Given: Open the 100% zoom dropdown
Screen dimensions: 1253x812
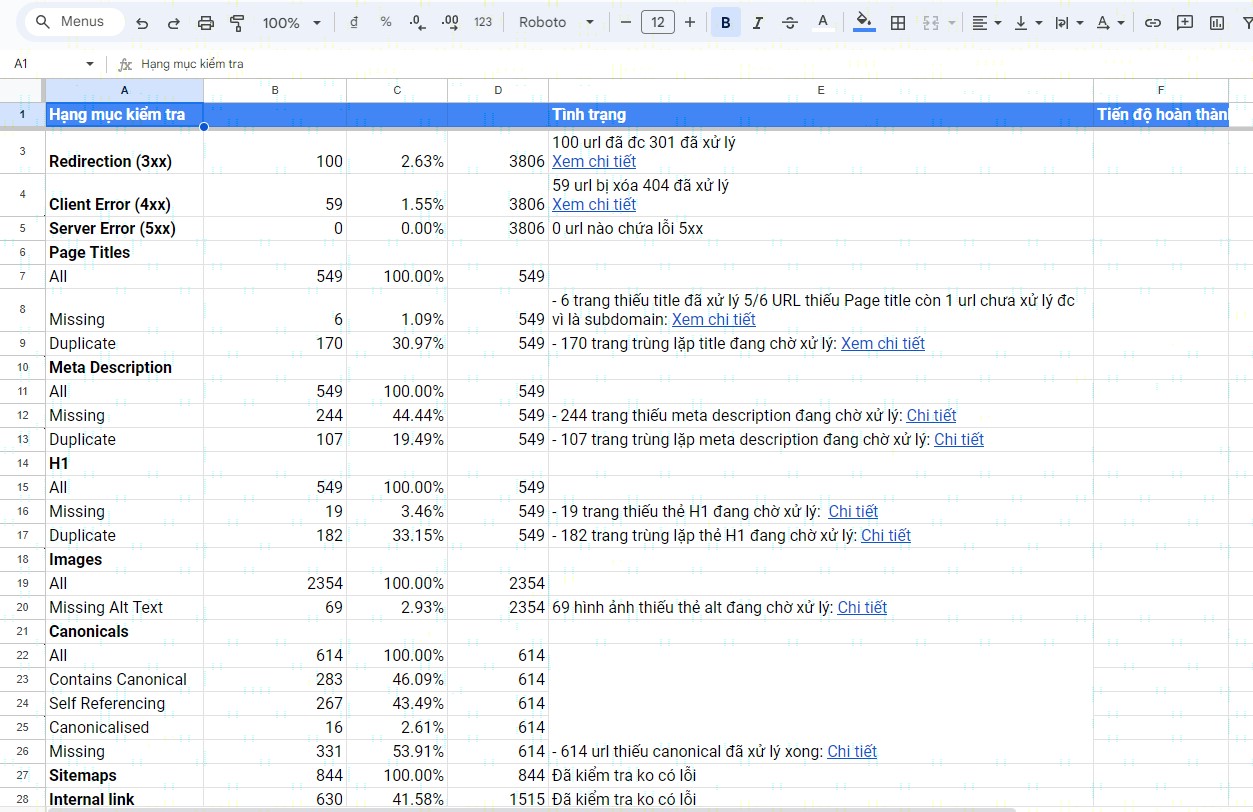Looking at the screenshot, I should (291, 23).
